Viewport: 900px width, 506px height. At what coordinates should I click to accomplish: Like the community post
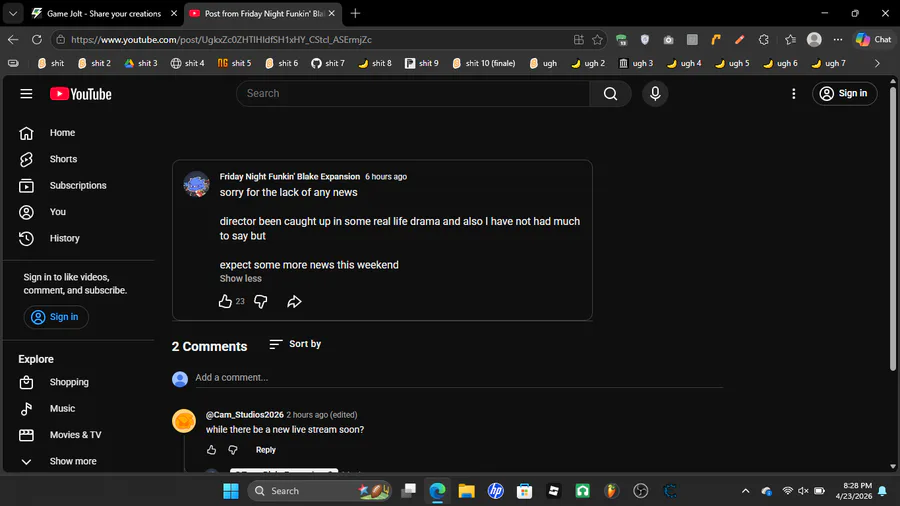(x=225, y=301)
